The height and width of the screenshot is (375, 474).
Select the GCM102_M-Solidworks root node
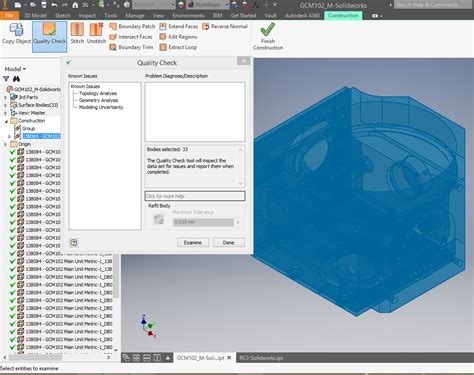click(x=34, y=89)
